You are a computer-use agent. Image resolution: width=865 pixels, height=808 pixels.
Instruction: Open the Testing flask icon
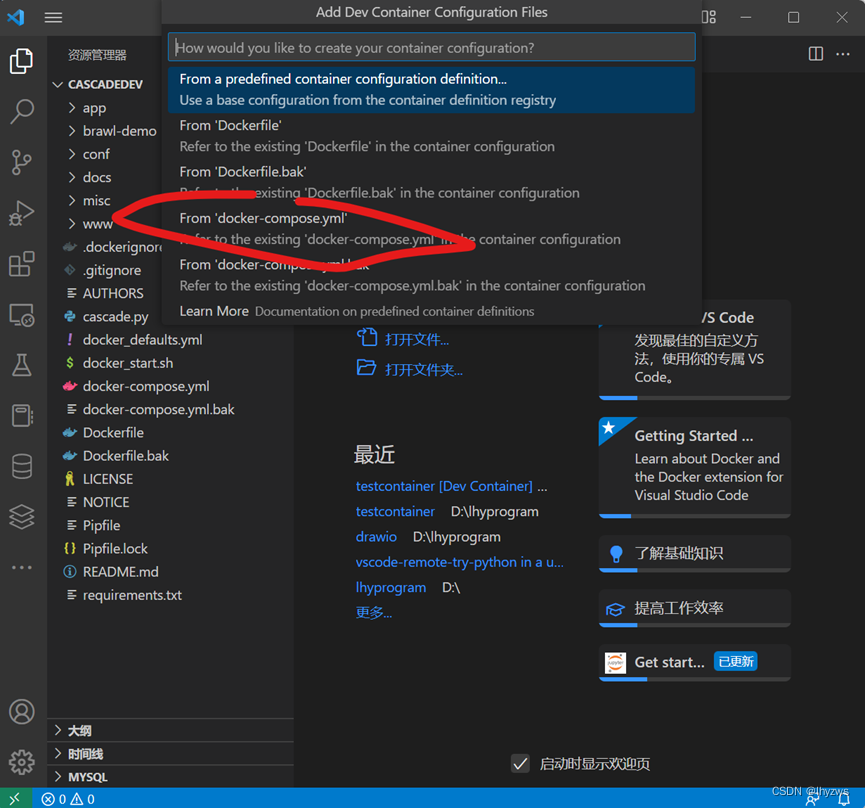(x=22, y=365)
